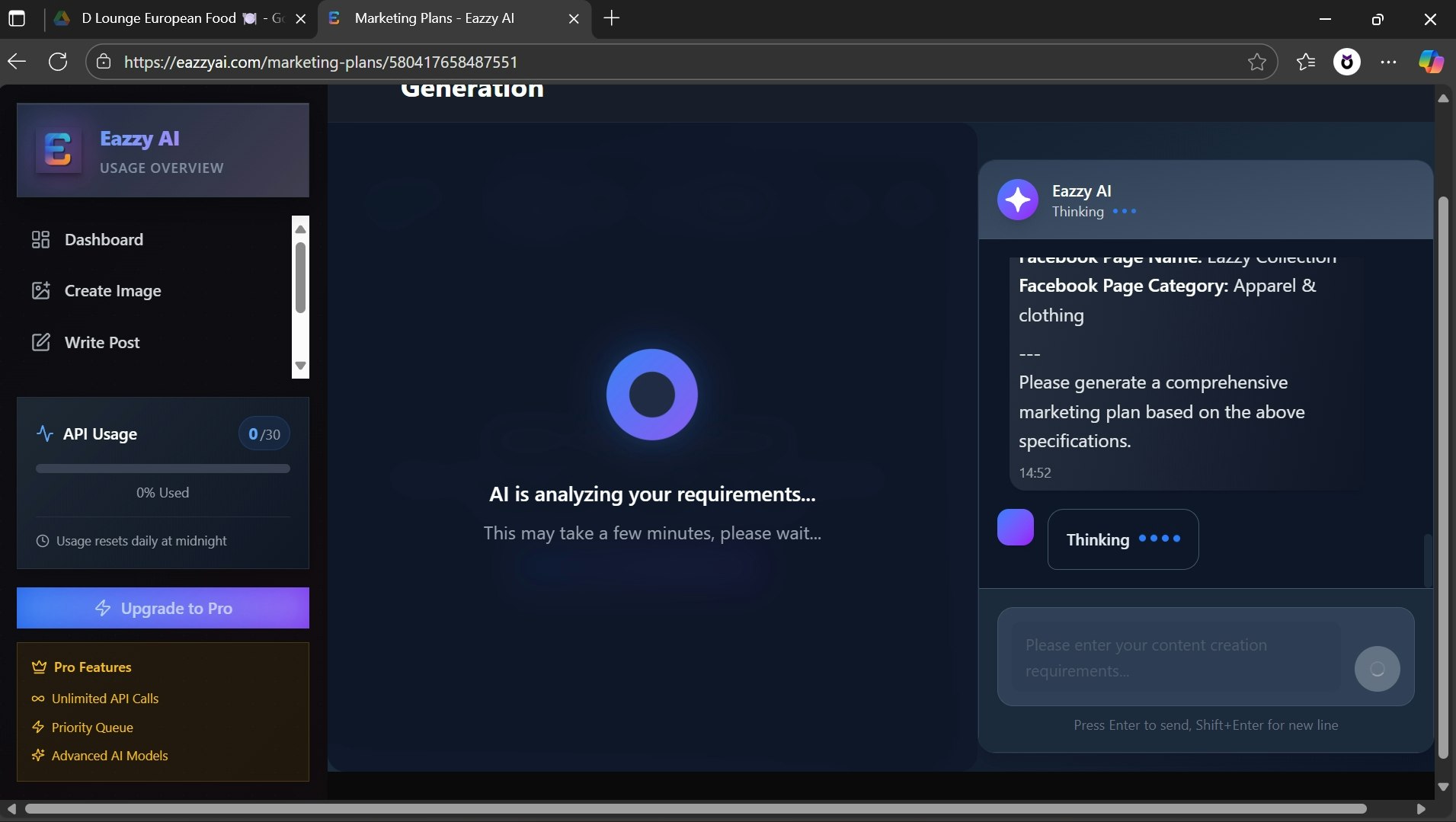The height and width of the screenshot is (822, 1456).
Task: Click the Thinking message bubble
Action: coord(1122,539)
